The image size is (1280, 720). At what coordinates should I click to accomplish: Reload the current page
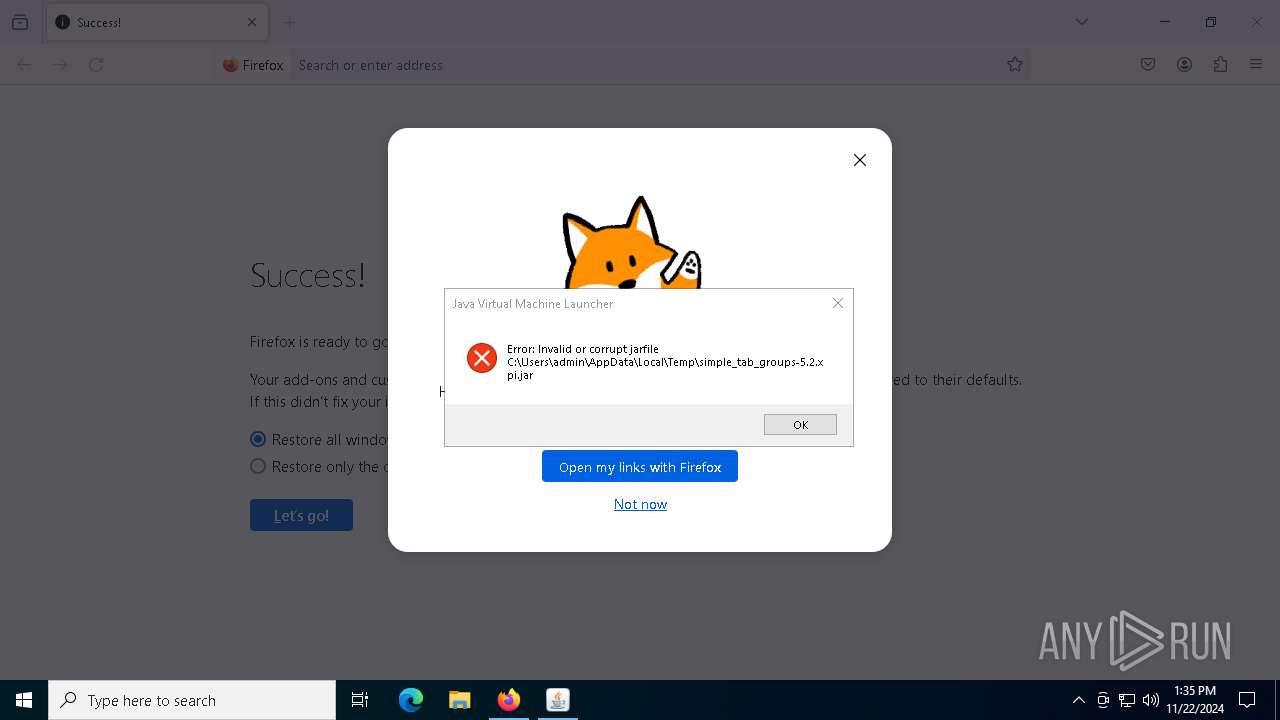coord(96,65)
